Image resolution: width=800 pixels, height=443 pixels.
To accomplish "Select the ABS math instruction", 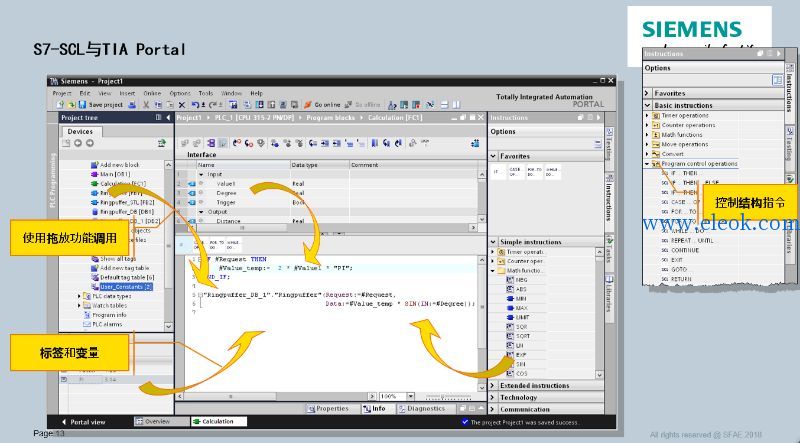I will click(516, 289).
